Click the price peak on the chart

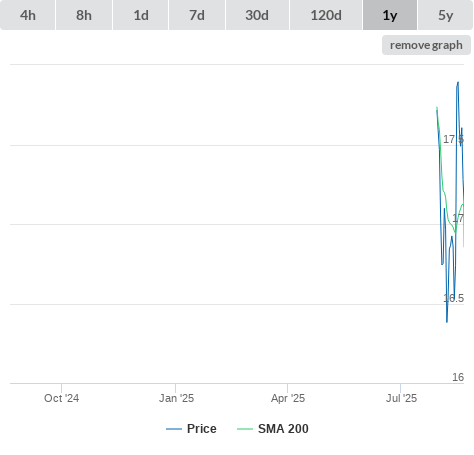[x=458, y=83]
